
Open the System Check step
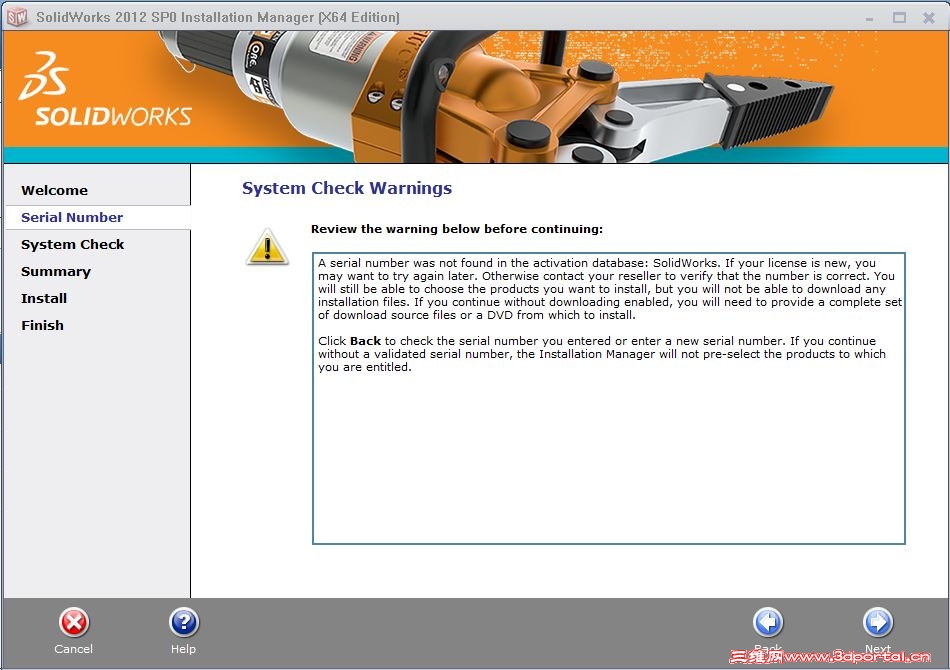coord(73,245)
